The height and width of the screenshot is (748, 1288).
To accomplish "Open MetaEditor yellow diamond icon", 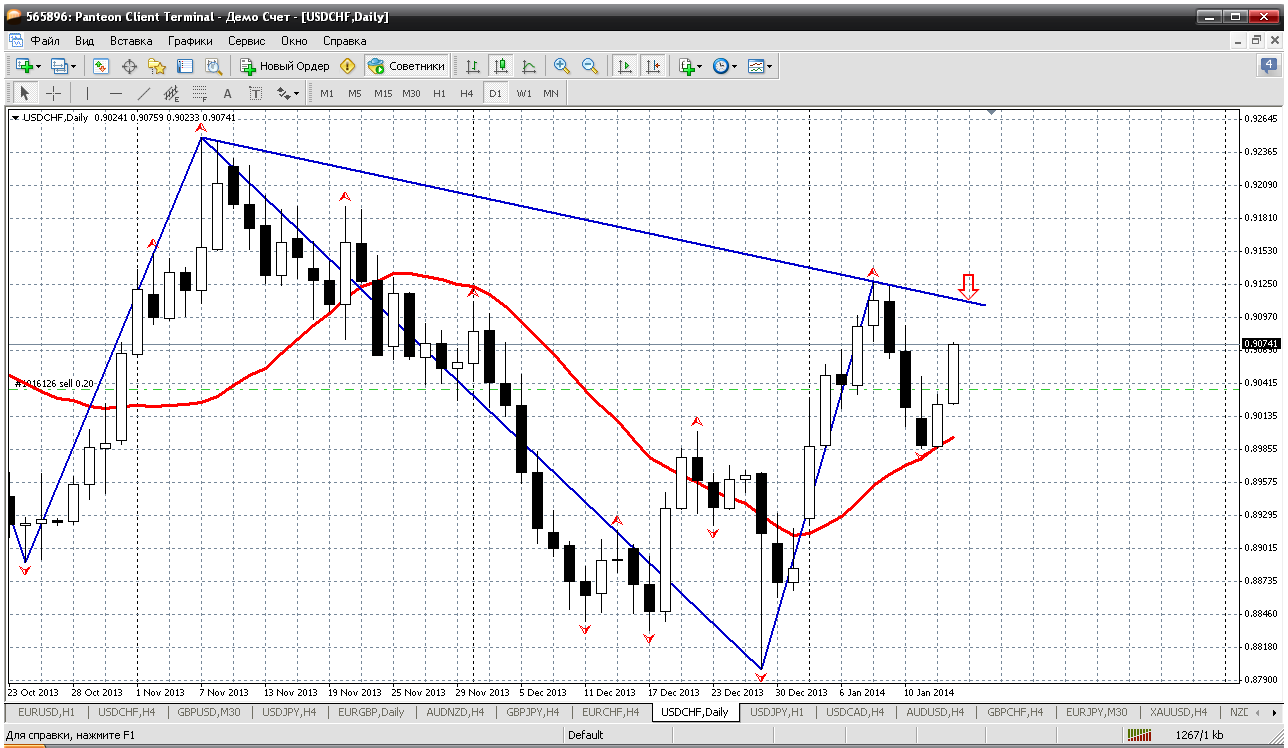I will click(x=348, y=66).
